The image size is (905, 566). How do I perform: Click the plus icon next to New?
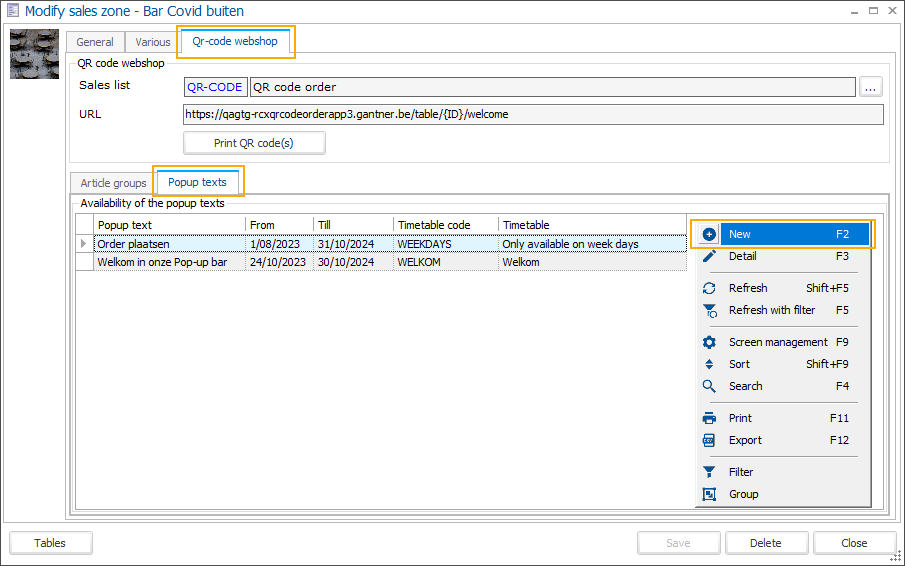(709, 234)
